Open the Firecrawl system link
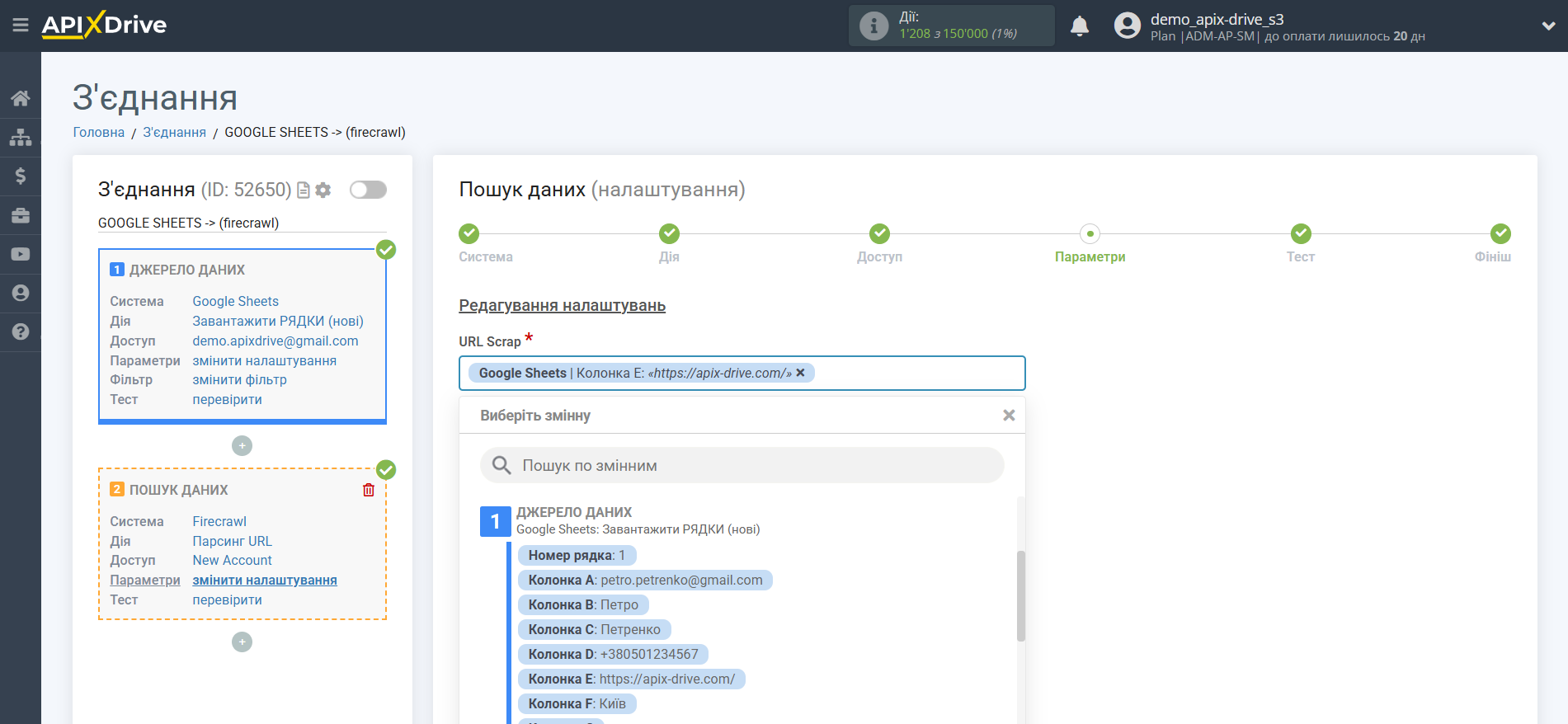 219,522
